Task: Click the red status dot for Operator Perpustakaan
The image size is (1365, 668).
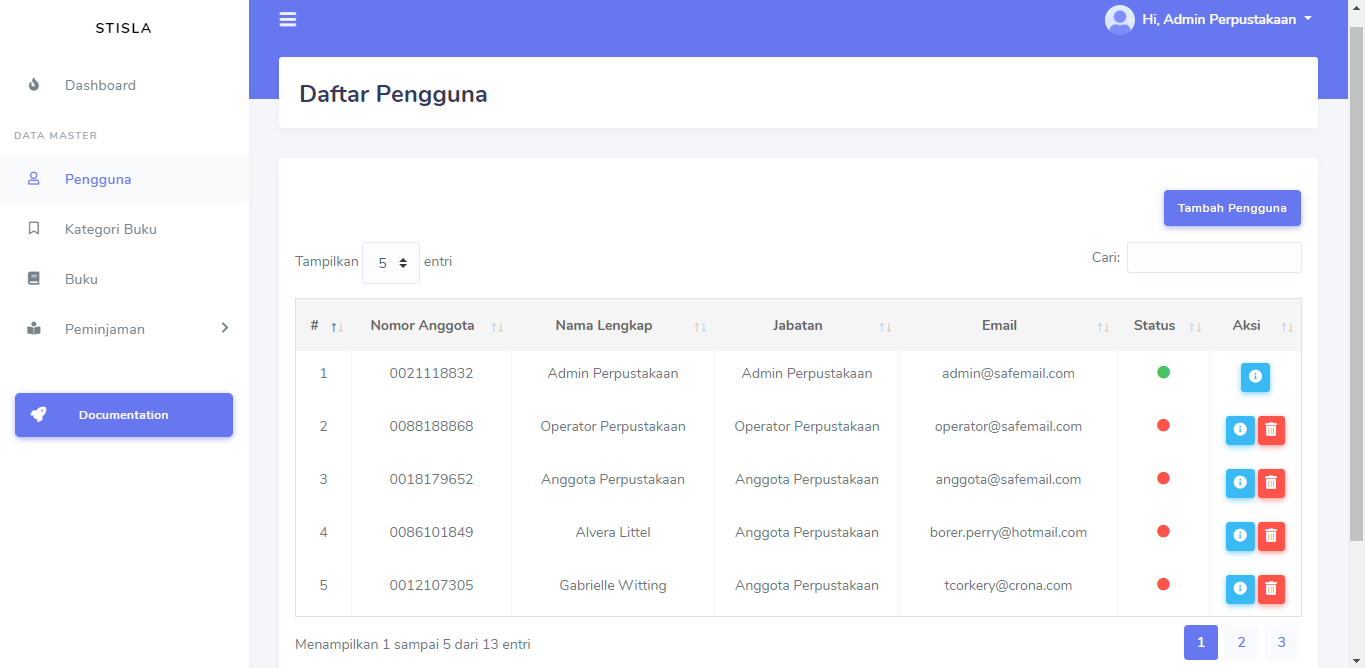Action: point(1162,425)
